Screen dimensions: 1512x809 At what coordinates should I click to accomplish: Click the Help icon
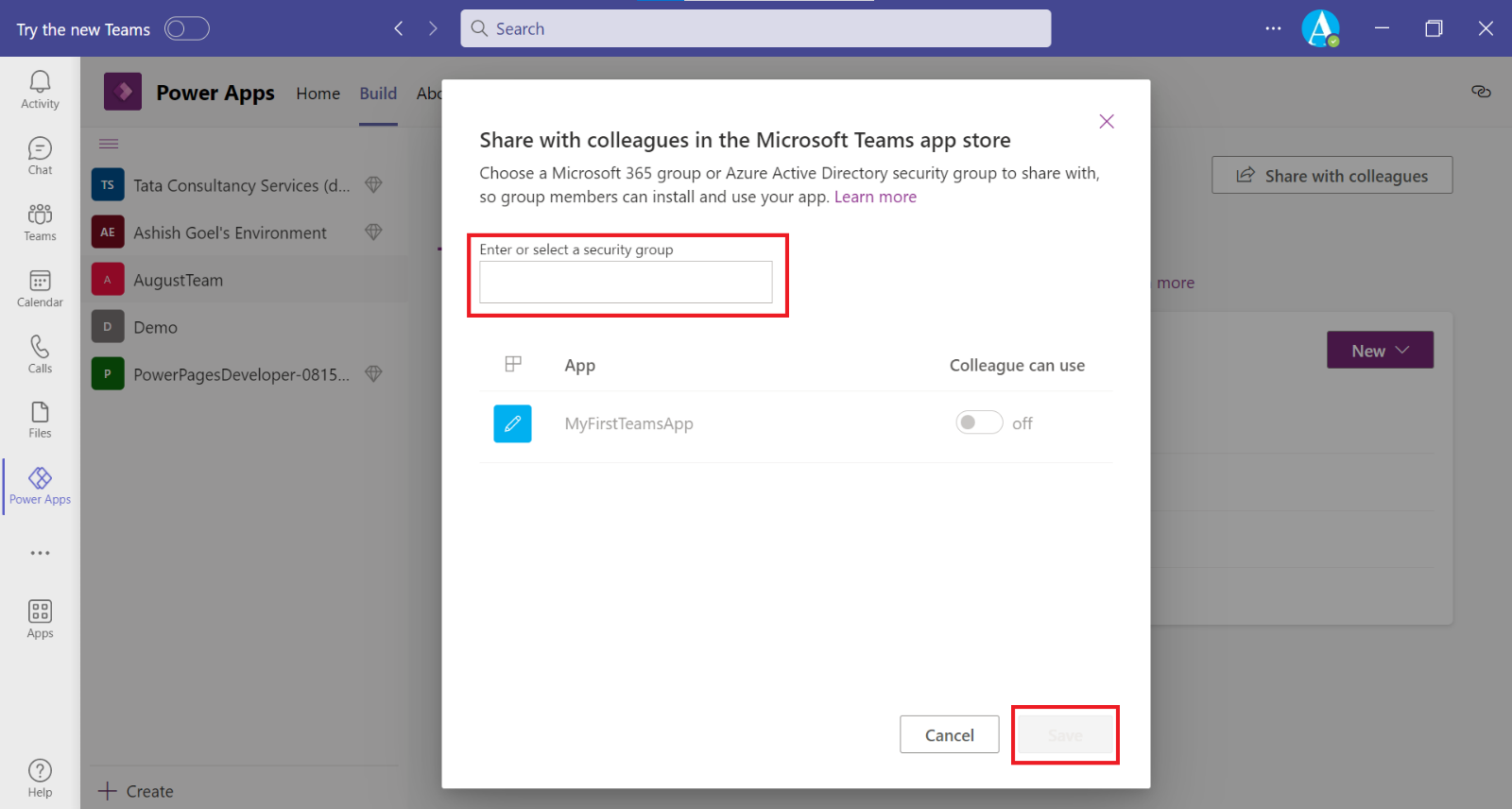click(x=40, y=778)
